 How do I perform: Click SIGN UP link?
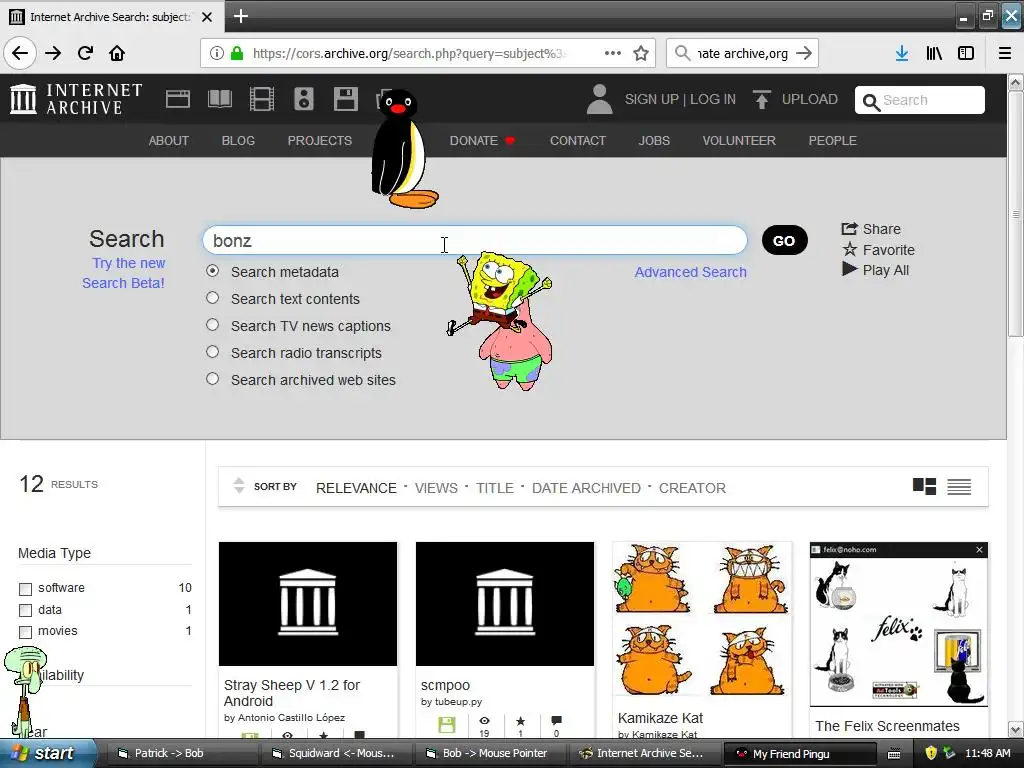652,99
